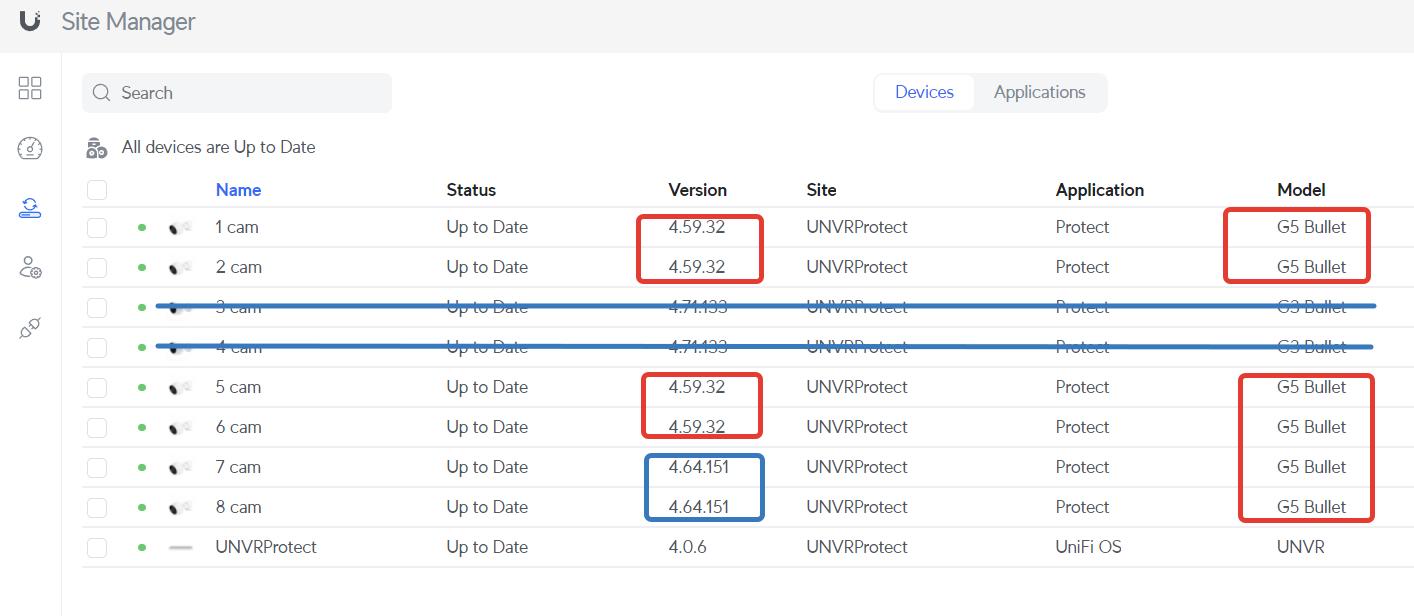1414x616 pixels.
Task: Open the 5 cam device entry
Action: click(x=238, y=388)
